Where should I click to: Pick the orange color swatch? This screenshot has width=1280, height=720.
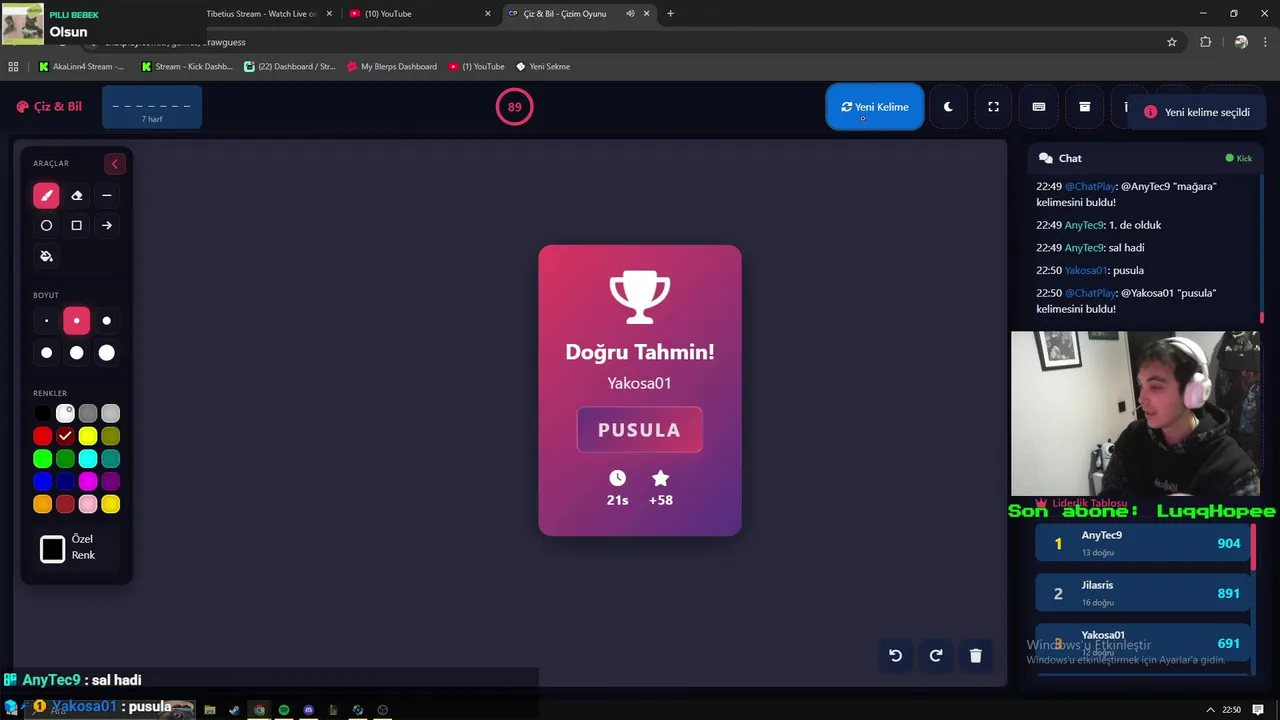click(42, 505)
